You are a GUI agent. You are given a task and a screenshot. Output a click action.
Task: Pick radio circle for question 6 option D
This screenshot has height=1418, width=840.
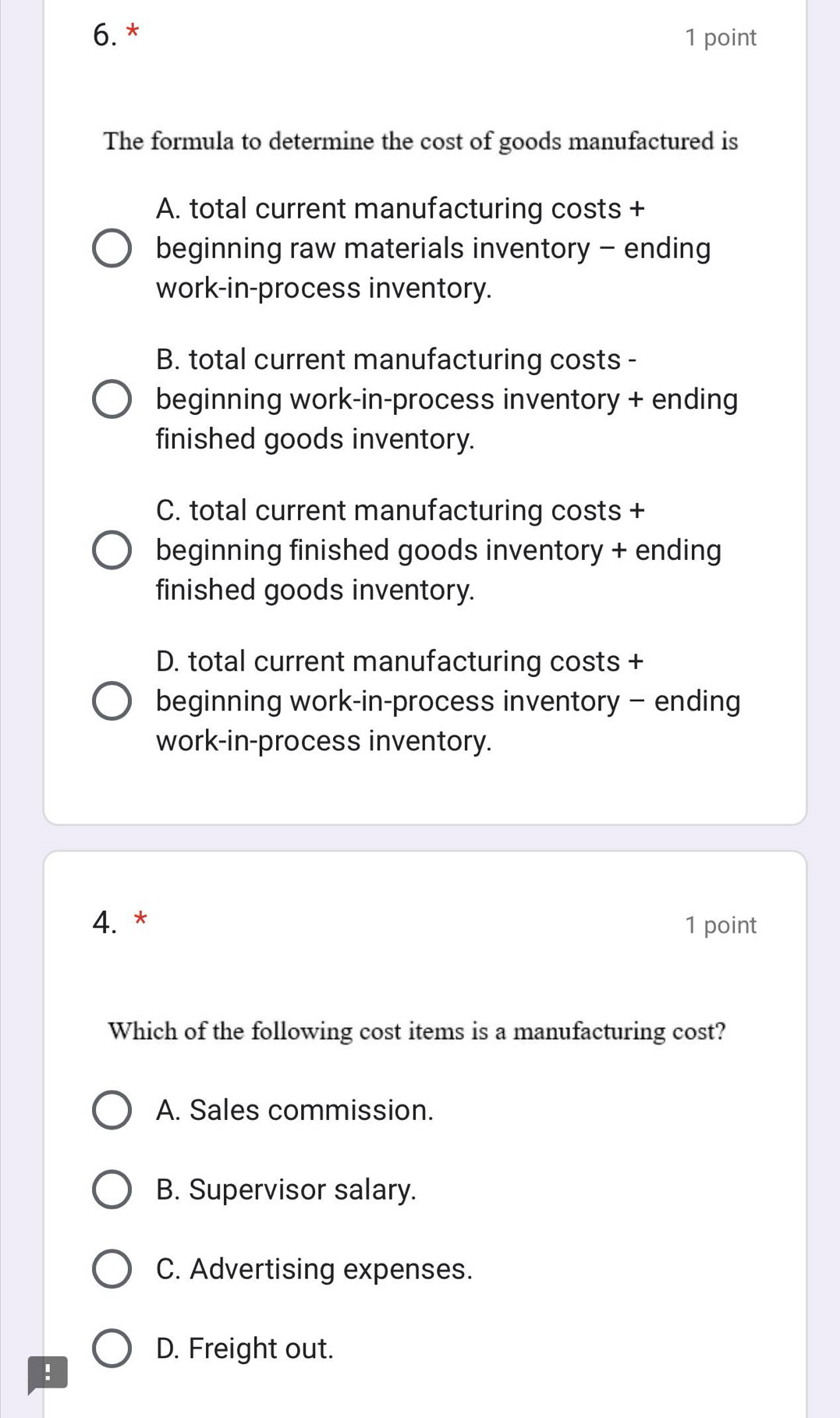pyautogui.click(x=112, y=701)
